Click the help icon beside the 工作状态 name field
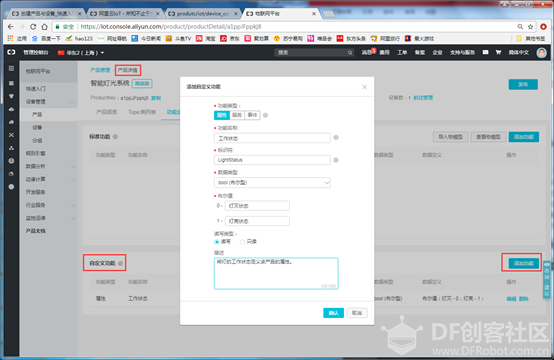The width and height of the screenshot is (554, 360). 336,137
